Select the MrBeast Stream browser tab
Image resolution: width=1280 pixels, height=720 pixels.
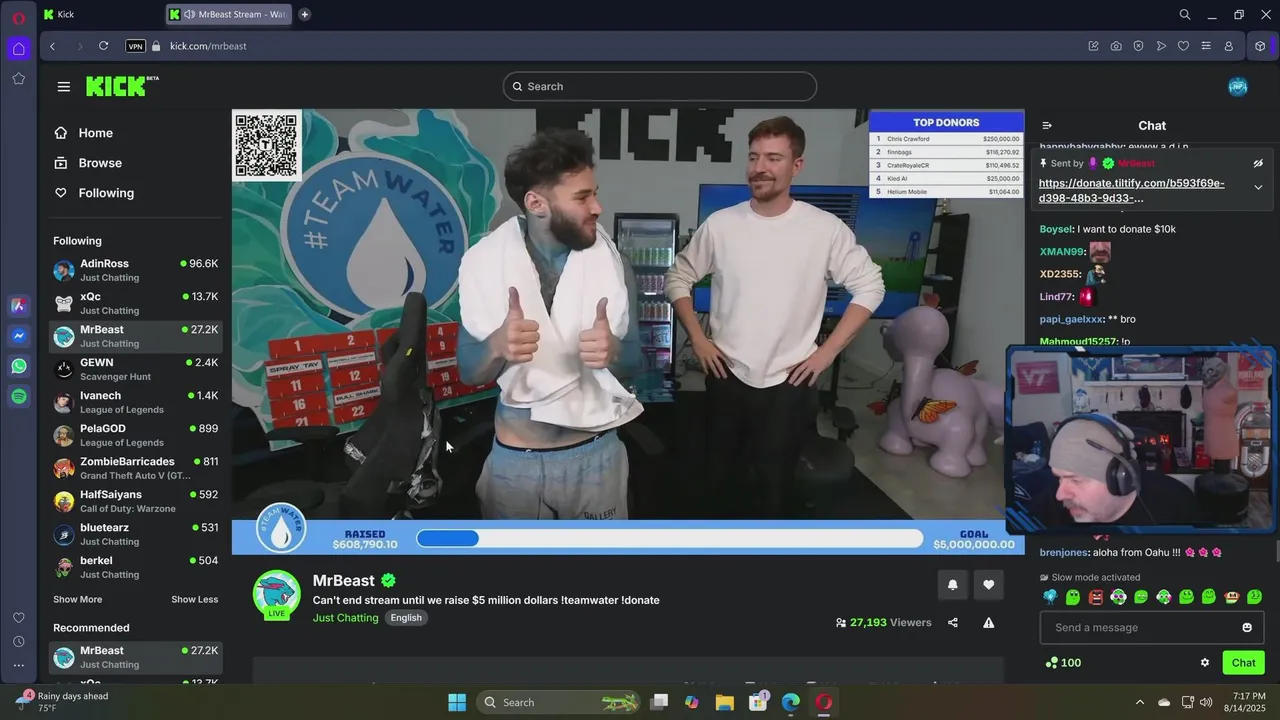pos(230,14)
